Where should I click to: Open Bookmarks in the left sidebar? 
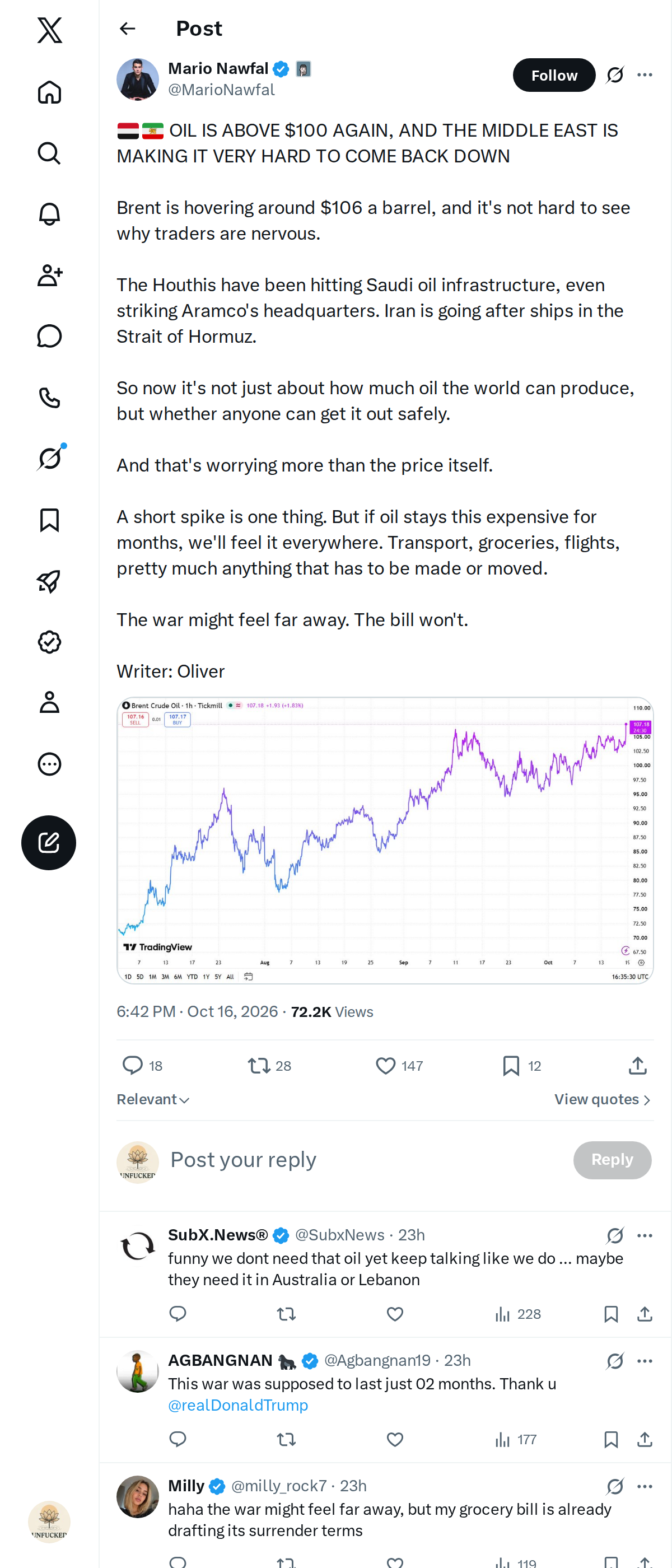click(49, 520)
